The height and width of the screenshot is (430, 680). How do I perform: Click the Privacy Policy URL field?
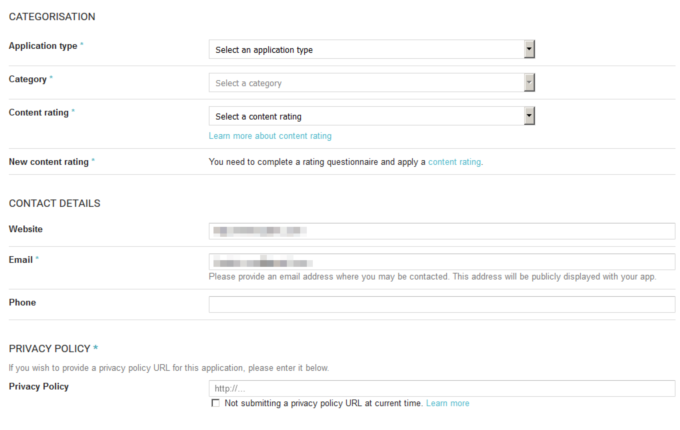click(x=442, y=388)
